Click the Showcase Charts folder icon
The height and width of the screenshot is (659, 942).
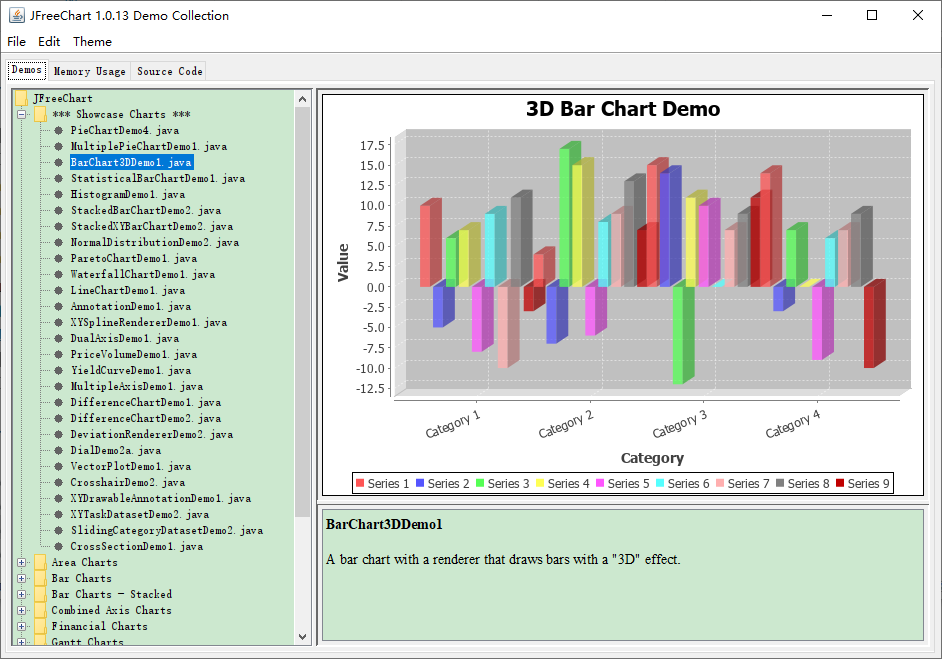(x=40, y=114)
